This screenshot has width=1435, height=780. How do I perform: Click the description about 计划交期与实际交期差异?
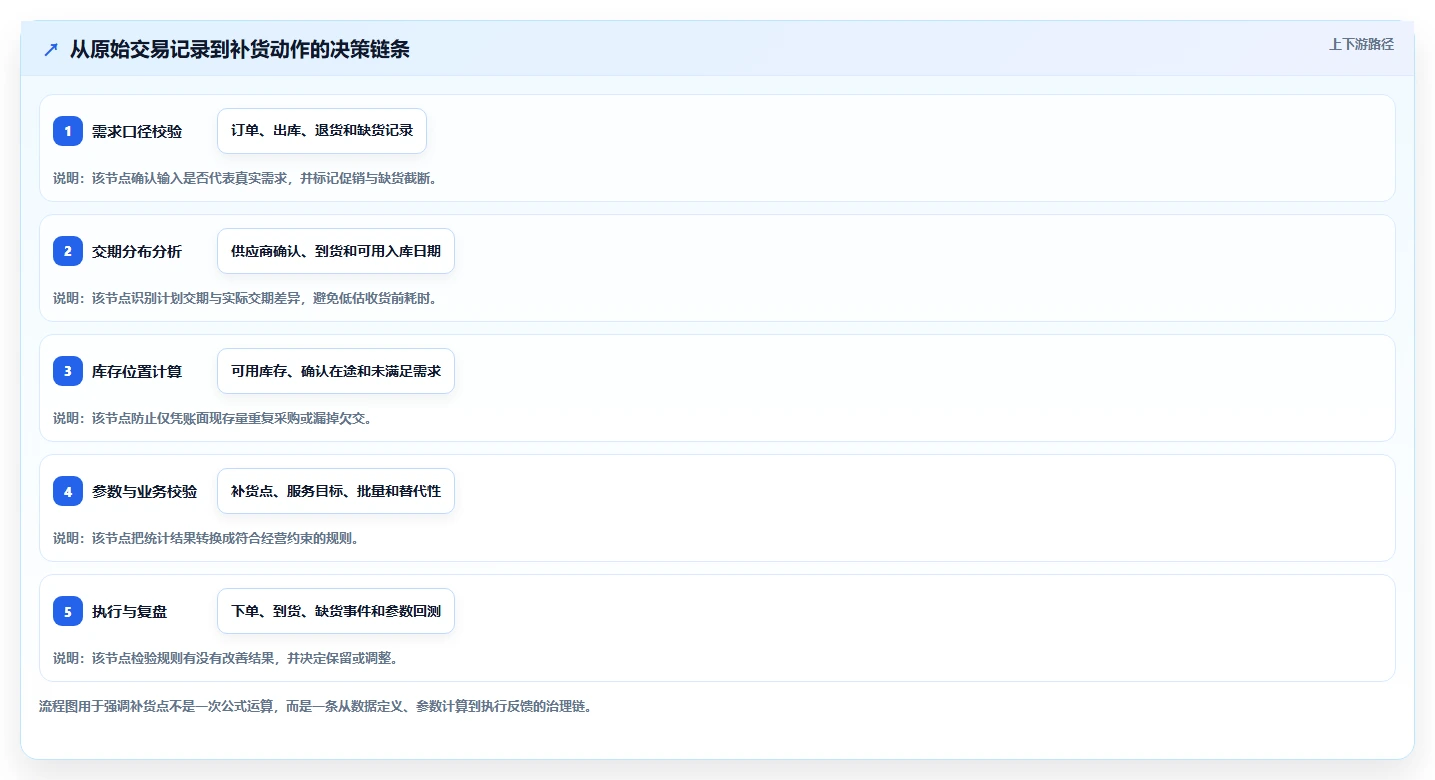[x=245, y=298]
